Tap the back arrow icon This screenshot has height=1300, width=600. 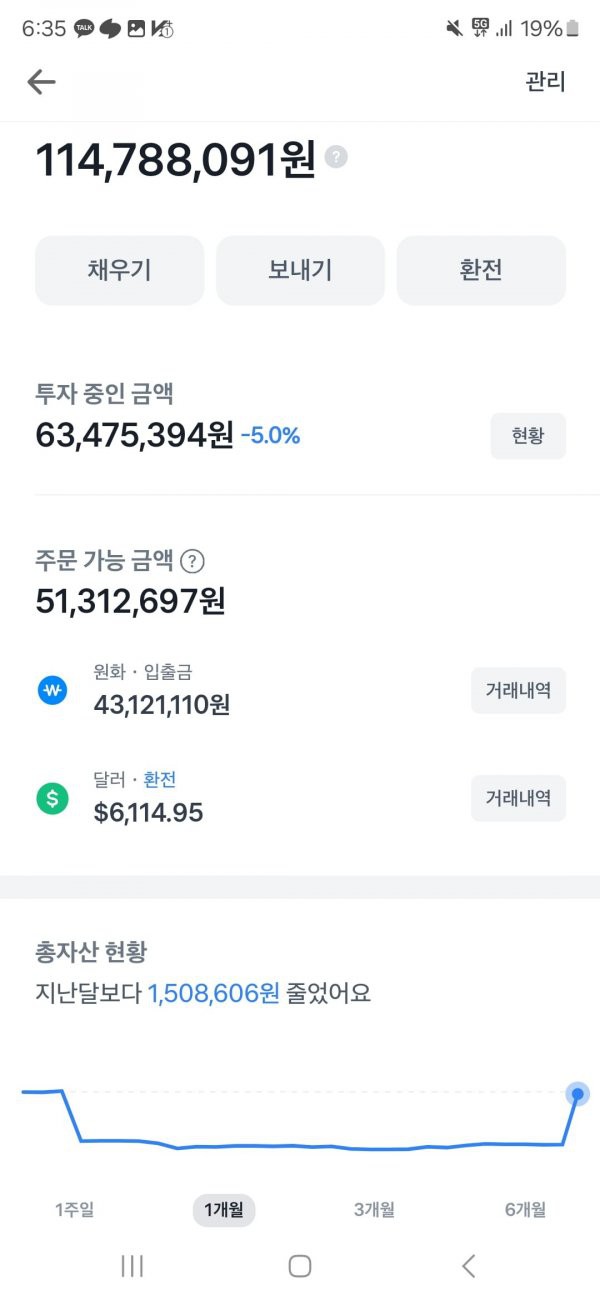41,82
